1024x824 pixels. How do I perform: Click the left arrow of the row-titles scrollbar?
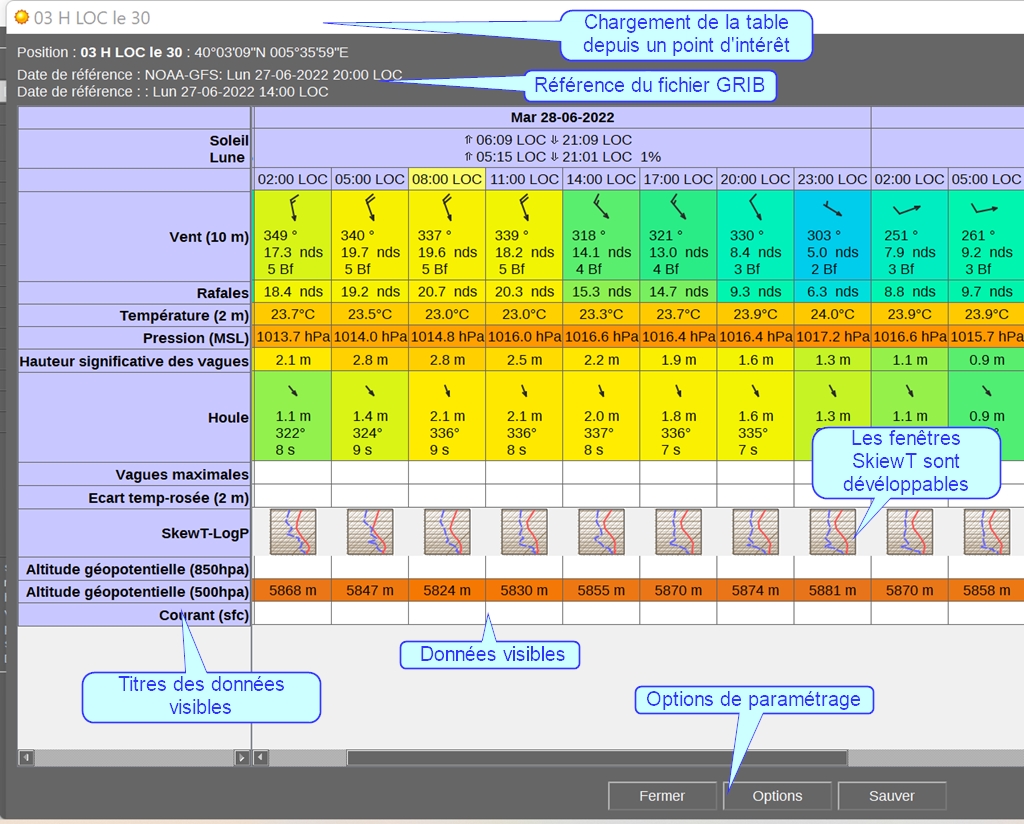26,758
